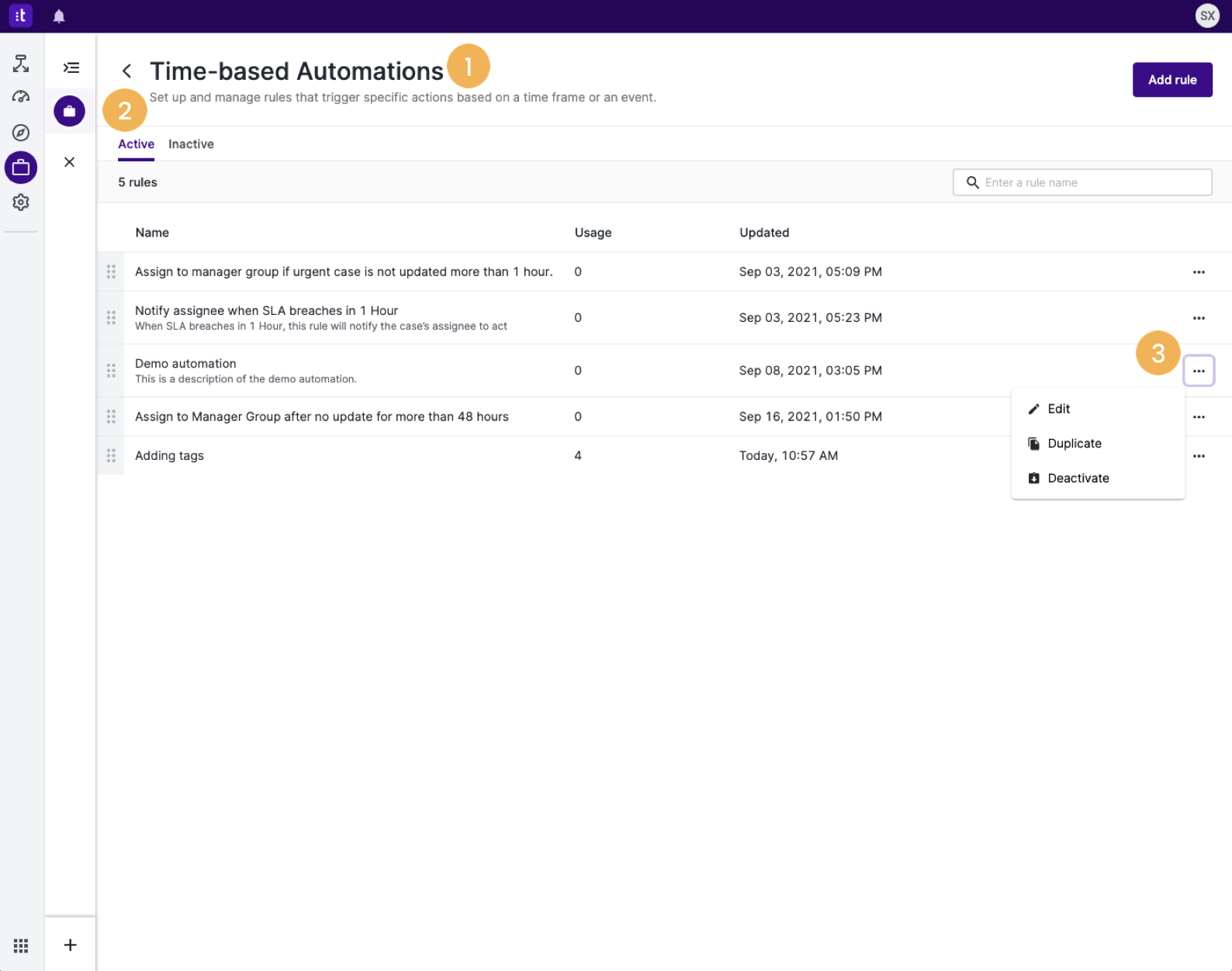Open more options for urgent case rule
This screenshot has height=971, width=1232.
pos(1199,272)
